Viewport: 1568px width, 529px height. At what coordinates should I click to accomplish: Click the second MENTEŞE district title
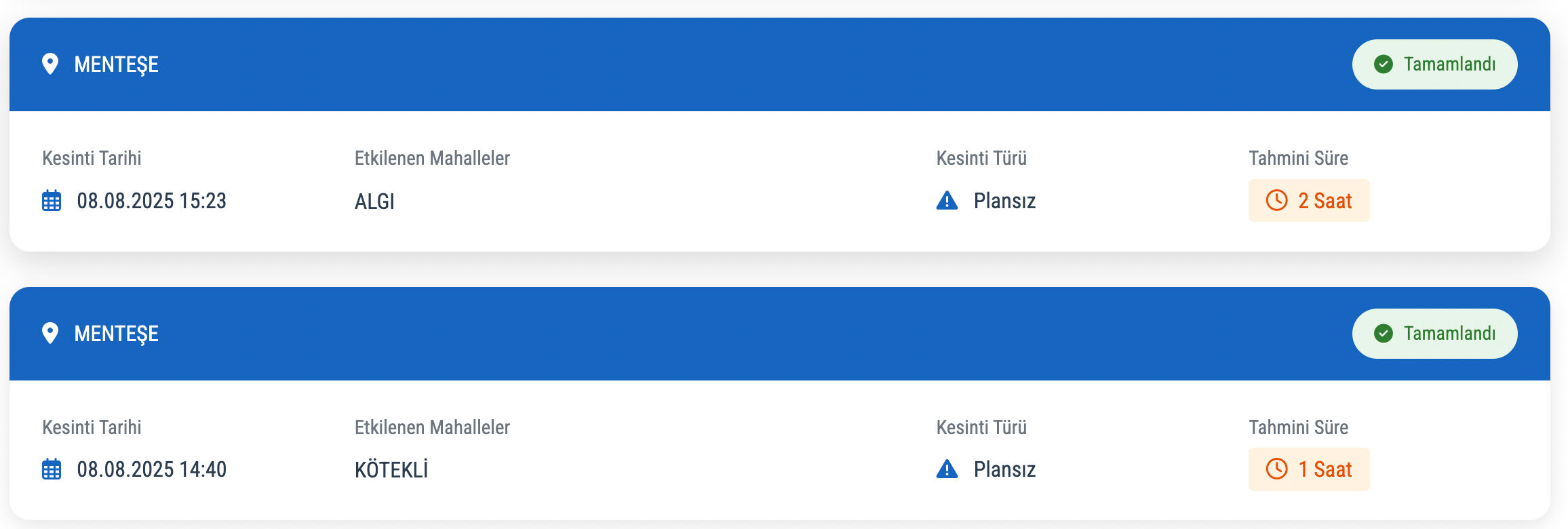pyautogui.click(x=116, y=334)
